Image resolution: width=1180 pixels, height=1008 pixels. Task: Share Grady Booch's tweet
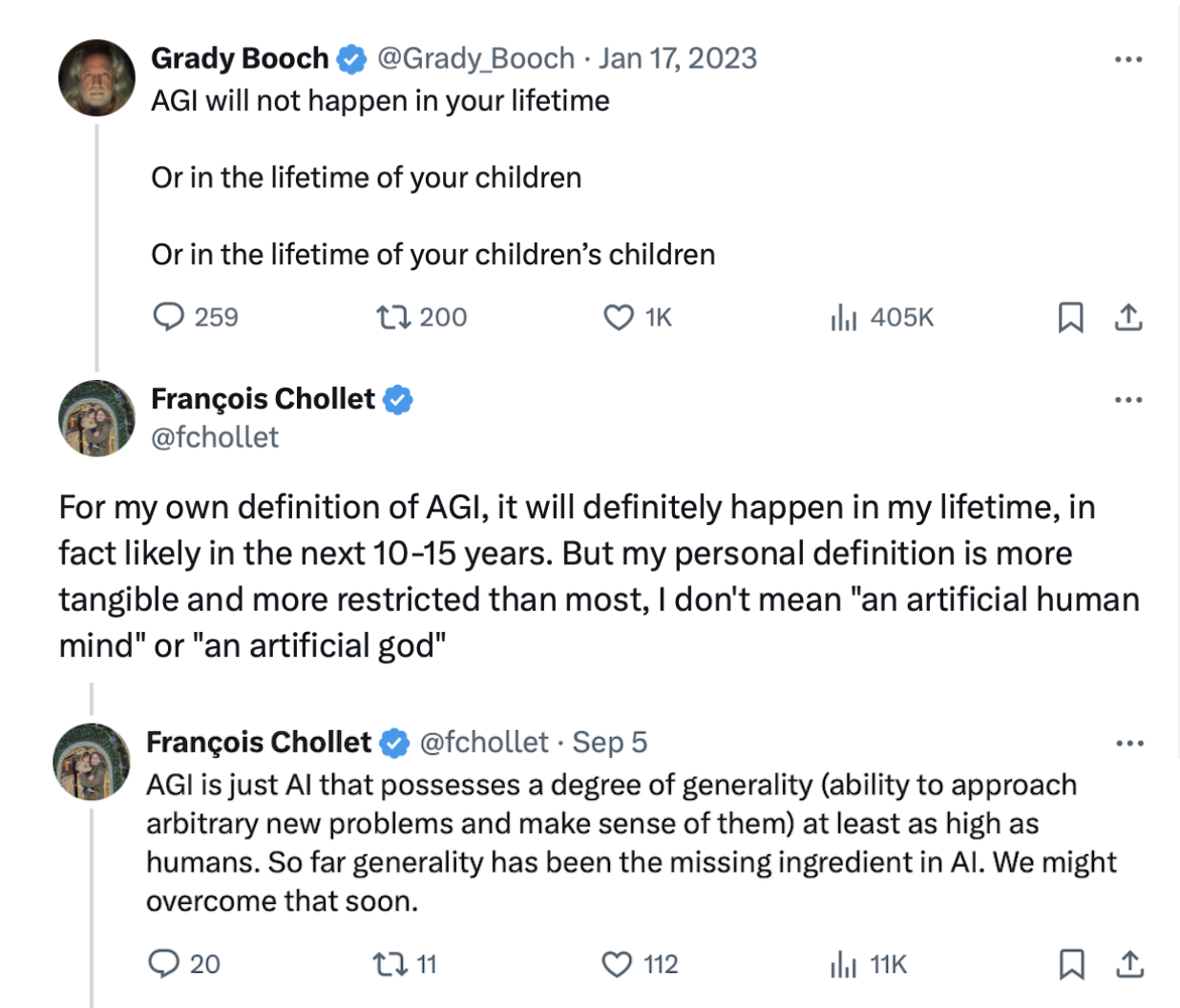(x=1128, y=317)
